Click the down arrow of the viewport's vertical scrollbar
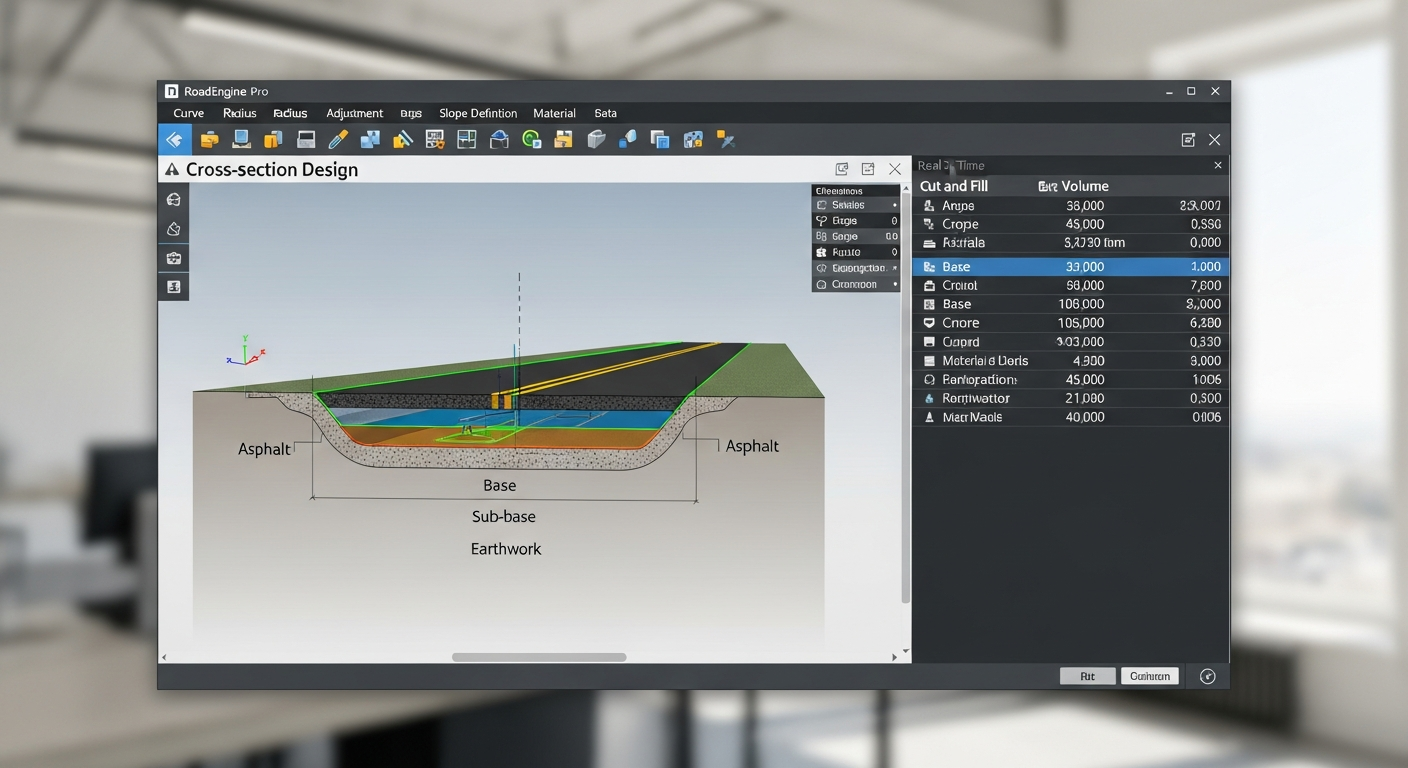Image resolution: width=1408 pixels, height=768 pixels. pyautogui.click(x=907, y=650)
